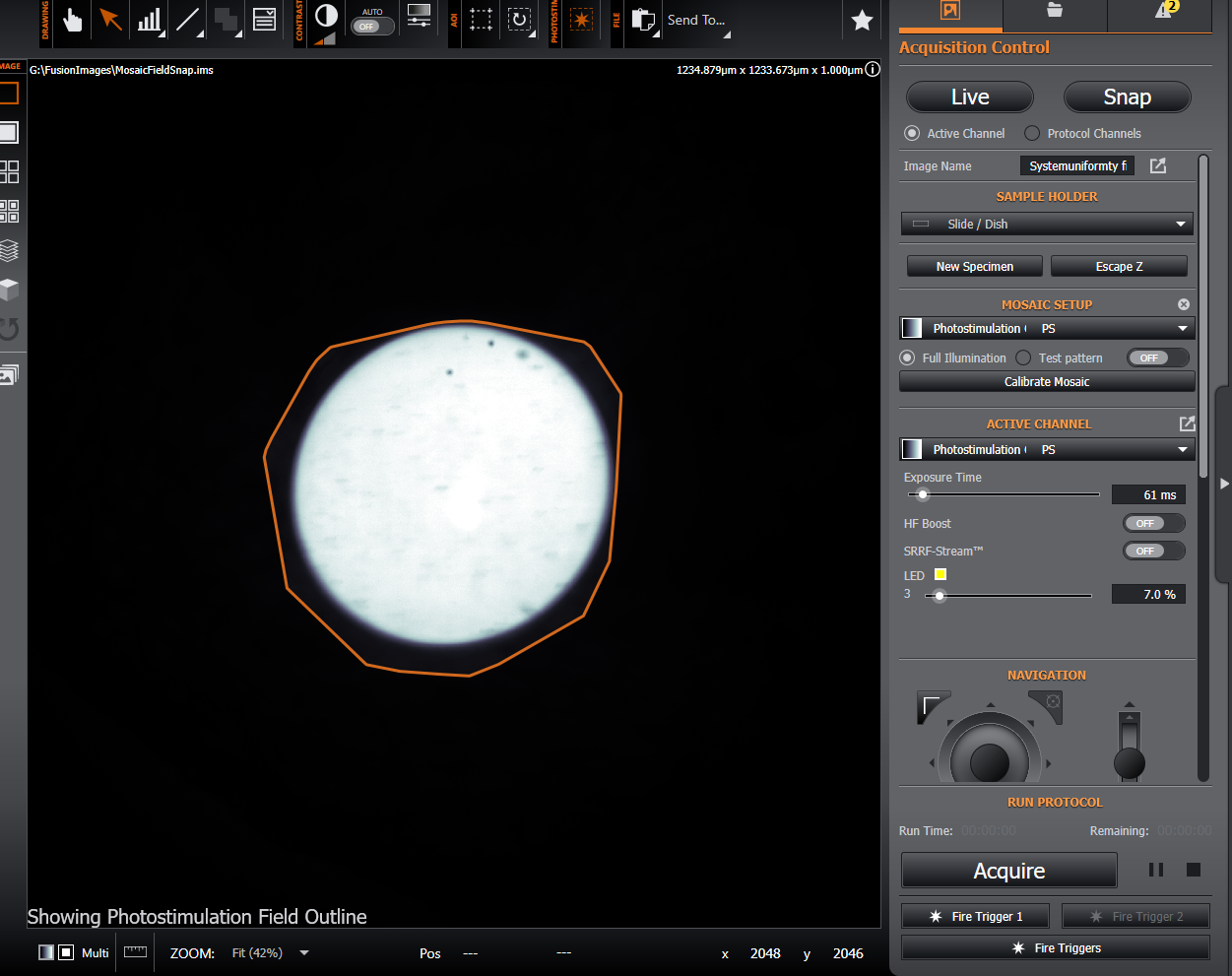
Task: Select the Protocol Channels radio button
Action: click(x=1032, y=133)
